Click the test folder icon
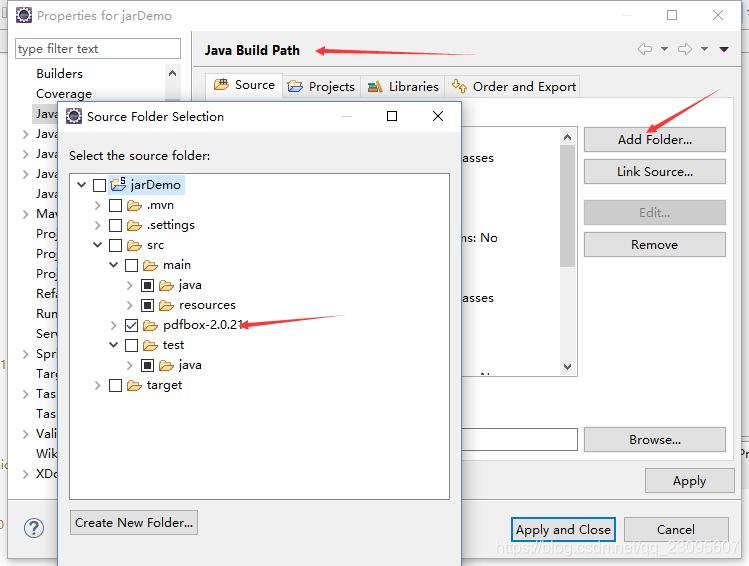Image resolution: width=749 pixels, height=566 pixels. click(x=150, y=345)
